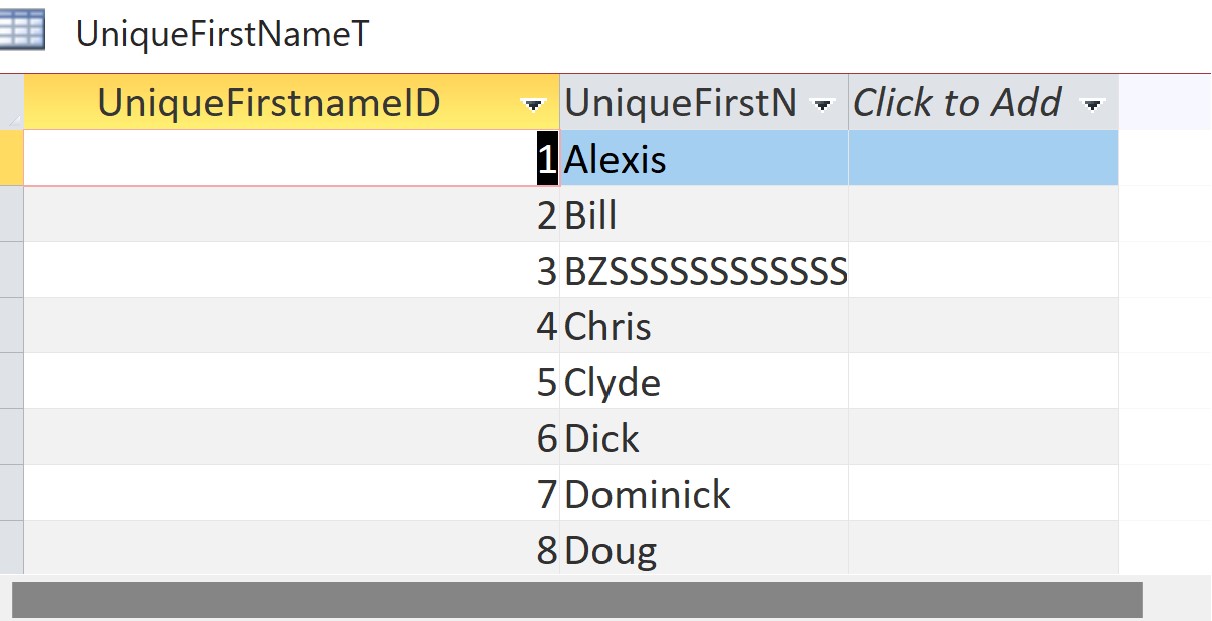Click the cell containing Chris
The height and width of the screenshot is (621, 1212).
703,327
